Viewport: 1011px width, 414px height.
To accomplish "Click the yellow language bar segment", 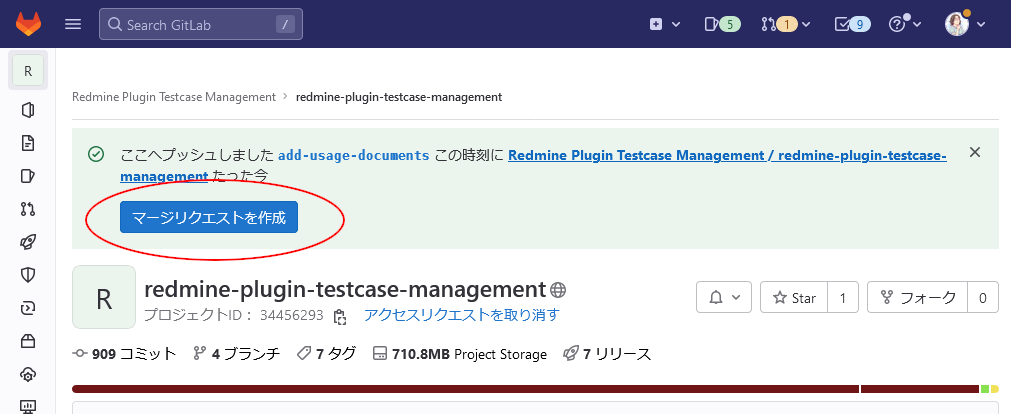I will 994,389.
